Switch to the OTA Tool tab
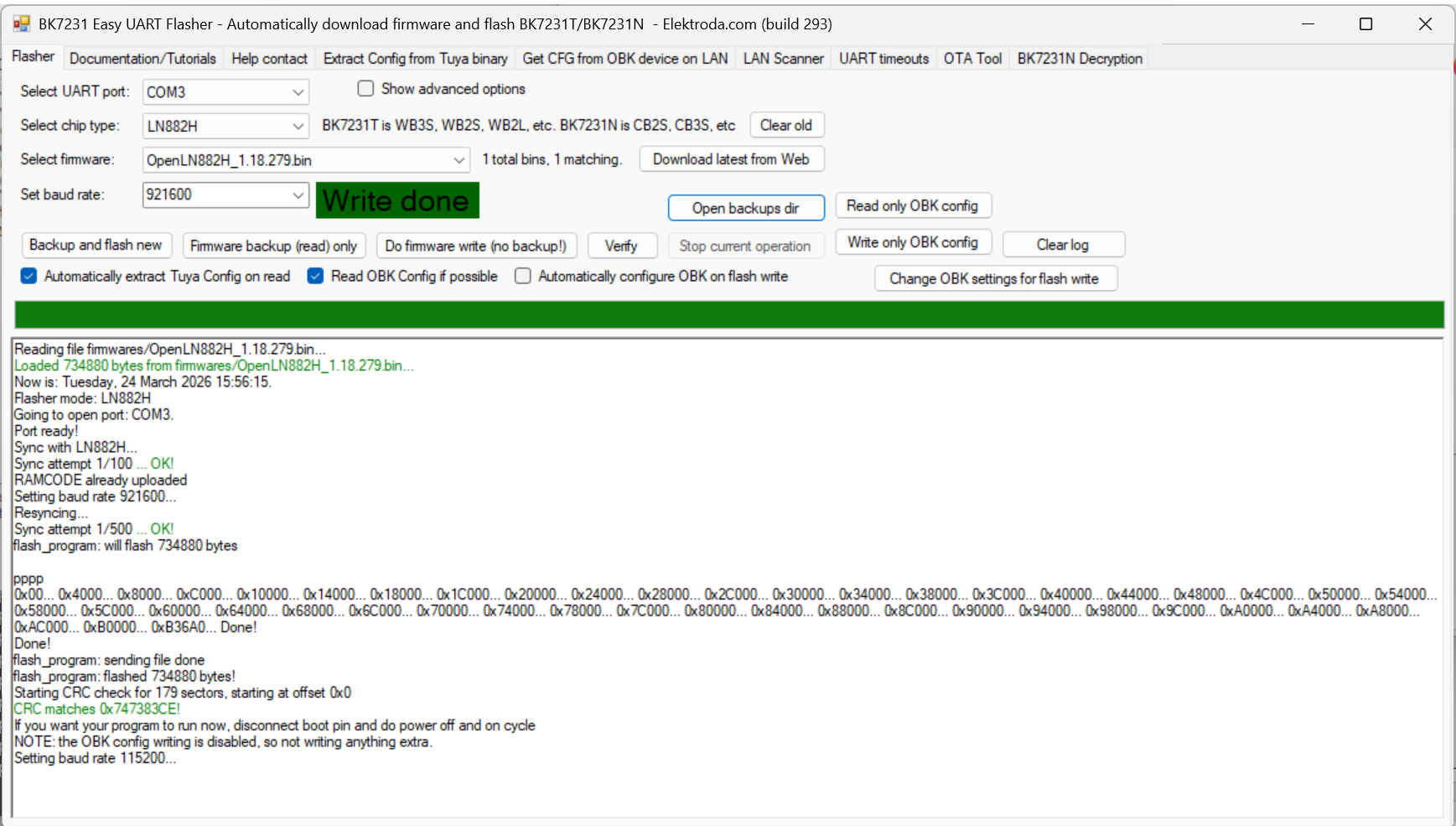The height and width of the screenshot is (826, 1456). tap(973, 59)
